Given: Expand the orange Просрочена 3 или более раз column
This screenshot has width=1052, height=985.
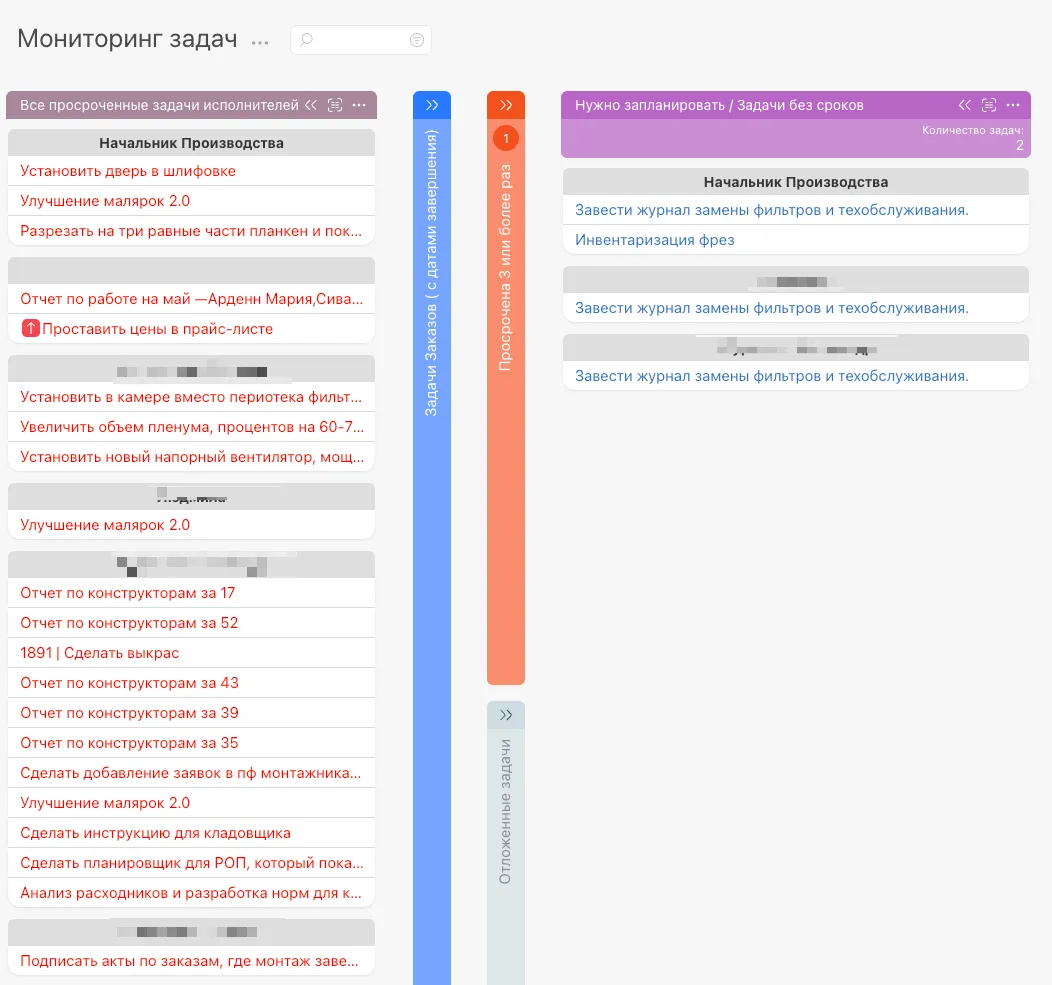Looking at the screenshot, I should point(506,105).
